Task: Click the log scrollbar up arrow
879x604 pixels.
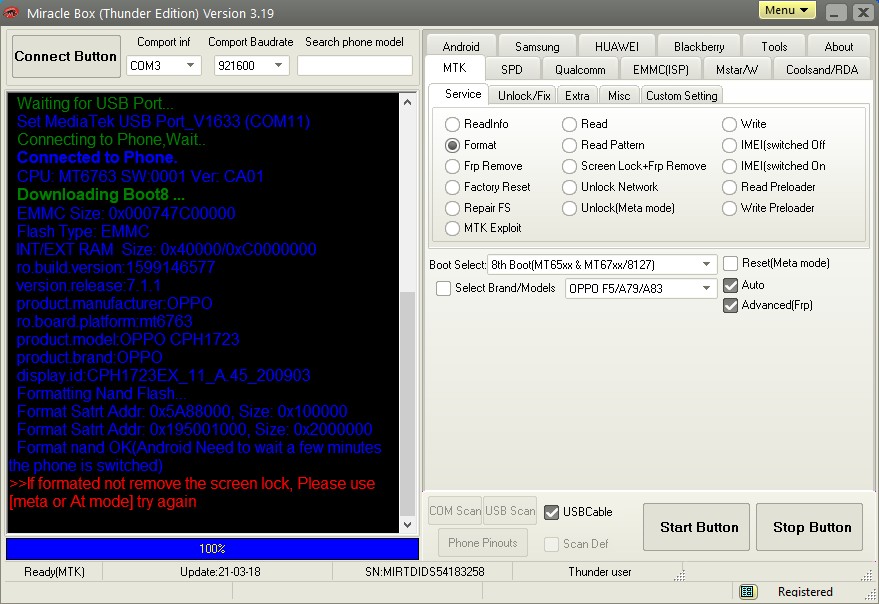Action: (x=408, y=102)
